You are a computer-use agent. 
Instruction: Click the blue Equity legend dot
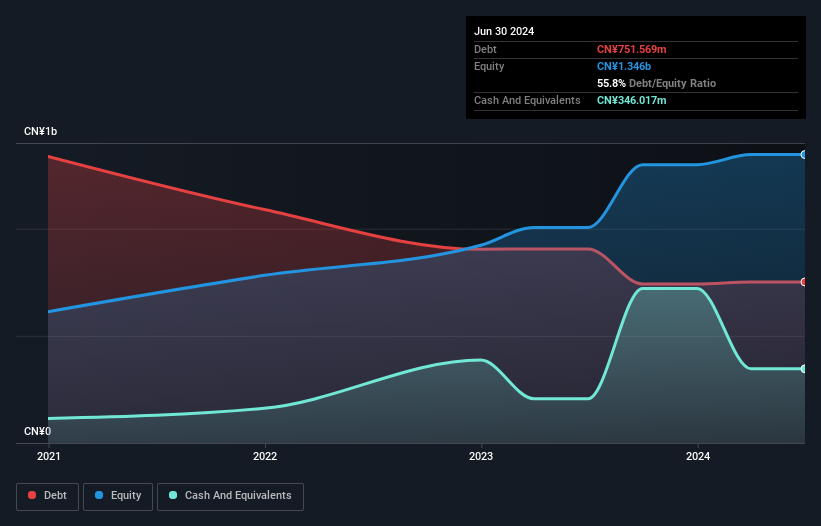[99, 495]
